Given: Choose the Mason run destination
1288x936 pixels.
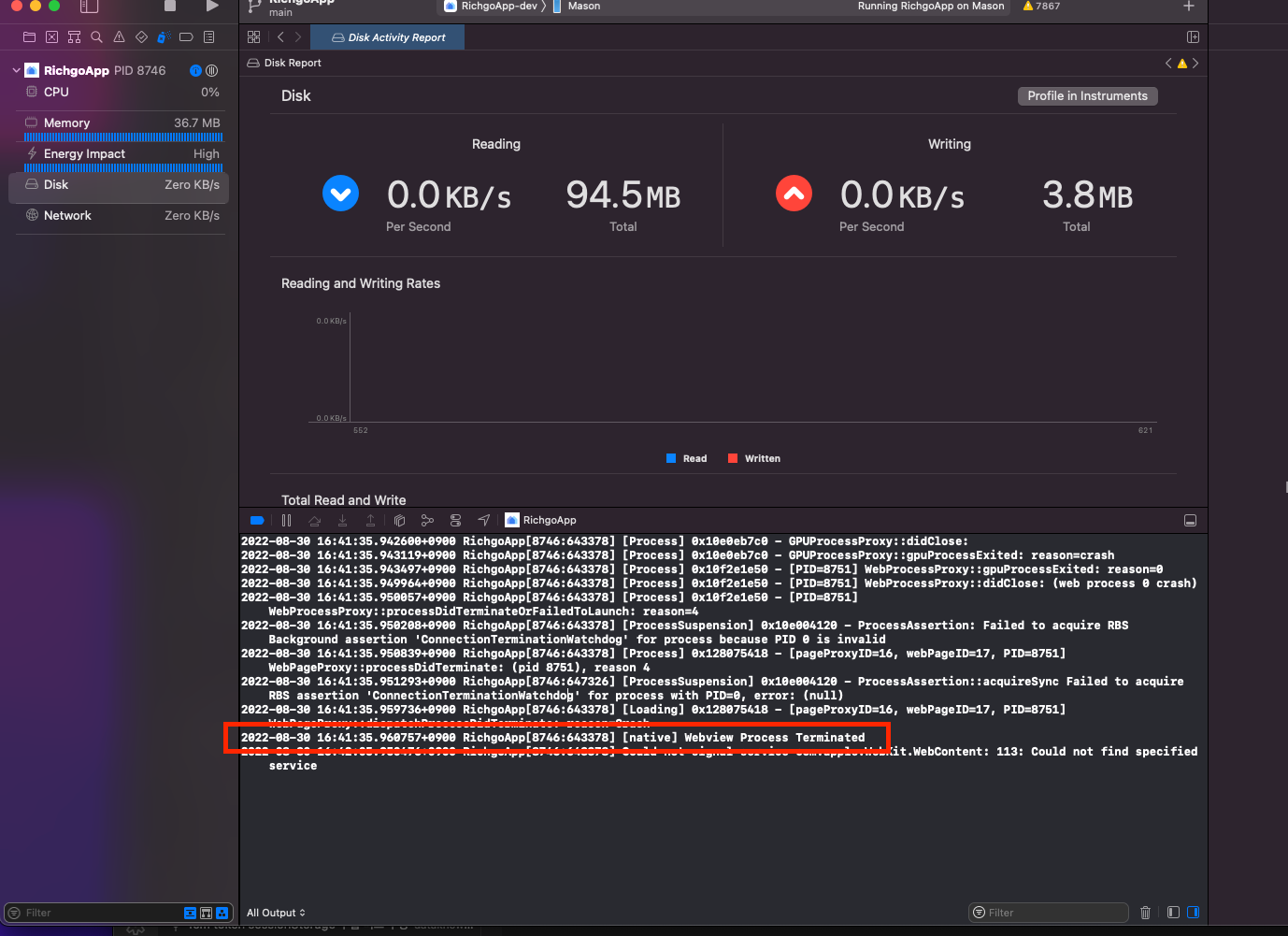Looking at the screenshot, I should pos(578,6).
